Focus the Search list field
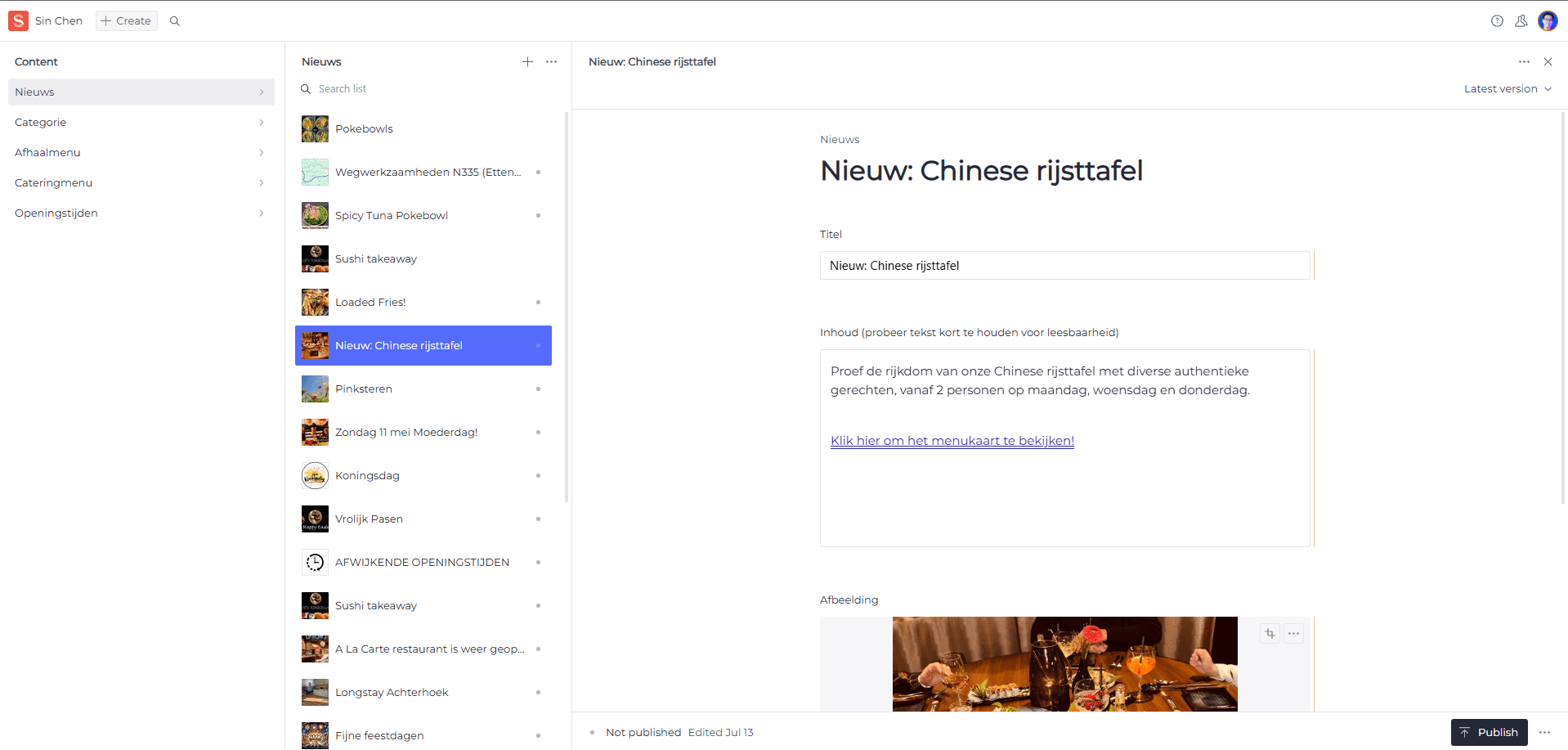This screenshot has width=1568, height=750. (425, 88)
